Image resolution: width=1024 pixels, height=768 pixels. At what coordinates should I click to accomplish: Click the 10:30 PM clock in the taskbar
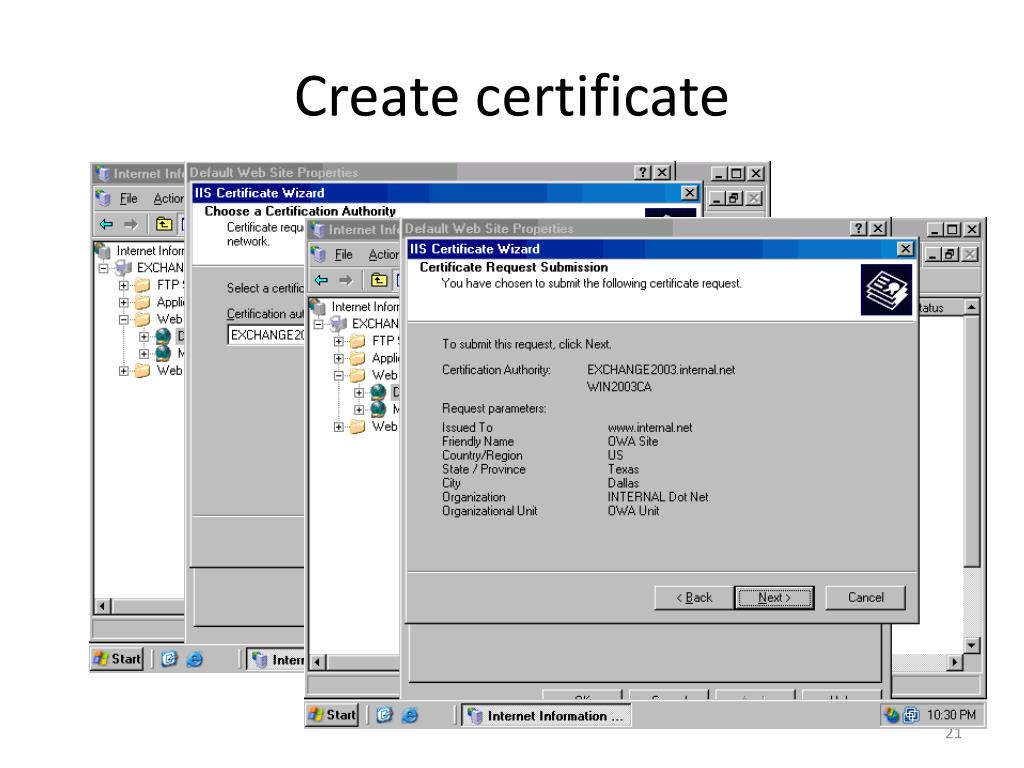952,715
